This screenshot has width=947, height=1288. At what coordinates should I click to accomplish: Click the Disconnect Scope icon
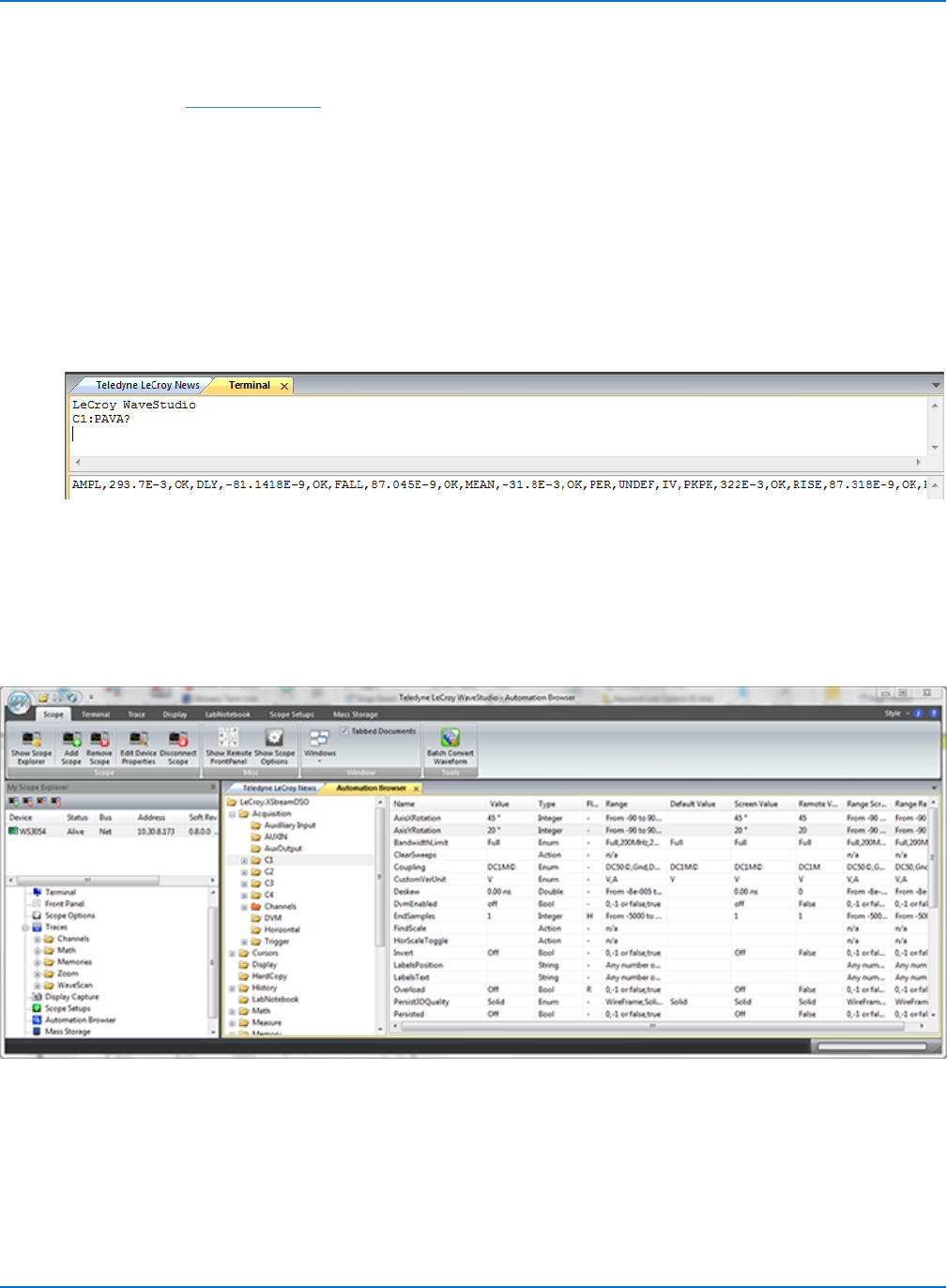pos(177,740)
